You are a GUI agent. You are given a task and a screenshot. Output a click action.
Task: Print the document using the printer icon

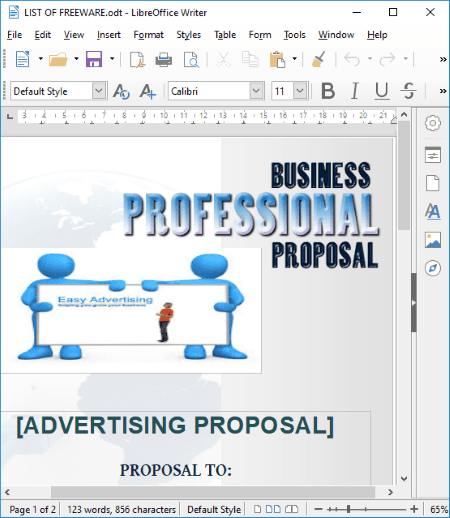click(164, 60)
